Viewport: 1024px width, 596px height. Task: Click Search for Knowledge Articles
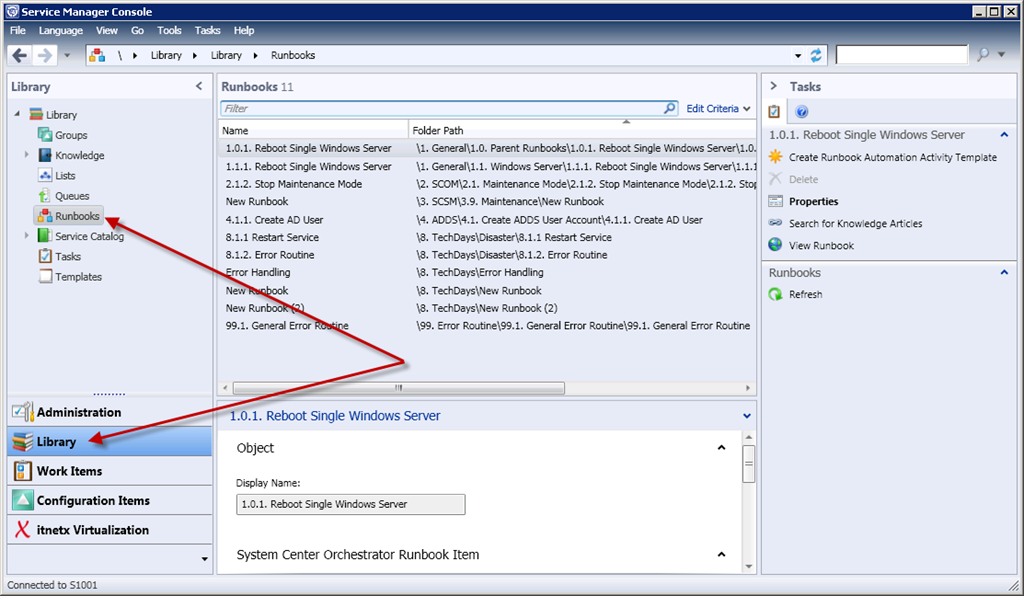point(855,223)
